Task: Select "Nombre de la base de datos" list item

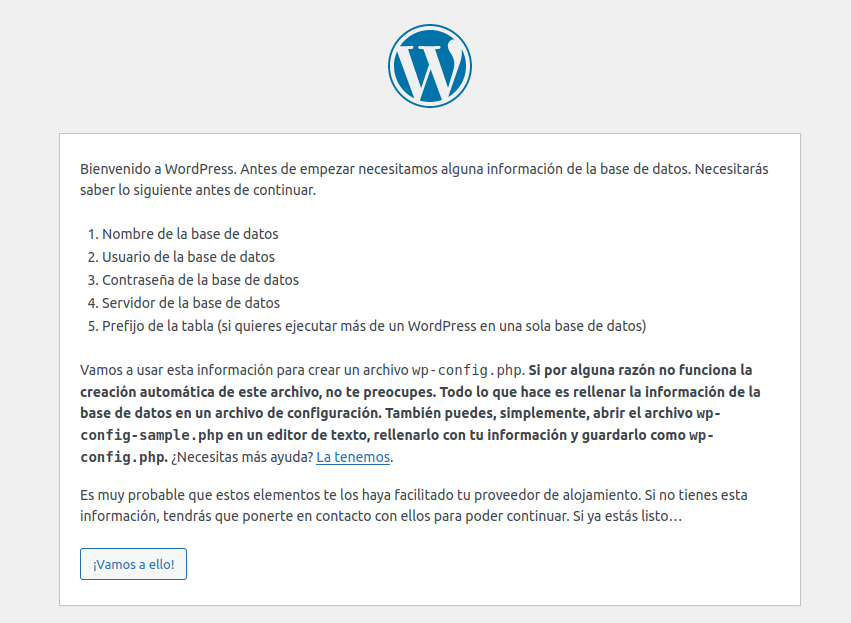Action: (x=190, y=234)
